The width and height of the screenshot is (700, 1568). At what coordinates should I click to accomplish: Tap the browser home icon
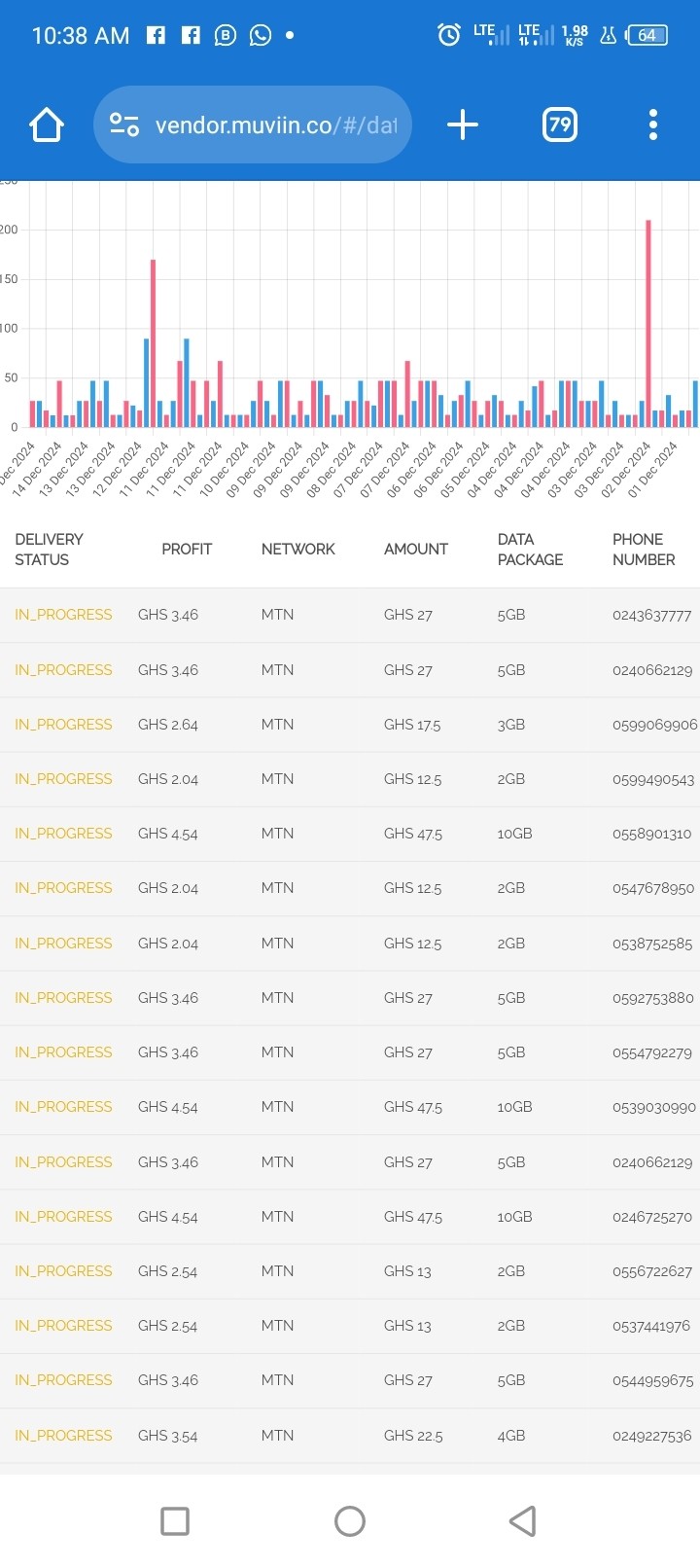(47, 125)
